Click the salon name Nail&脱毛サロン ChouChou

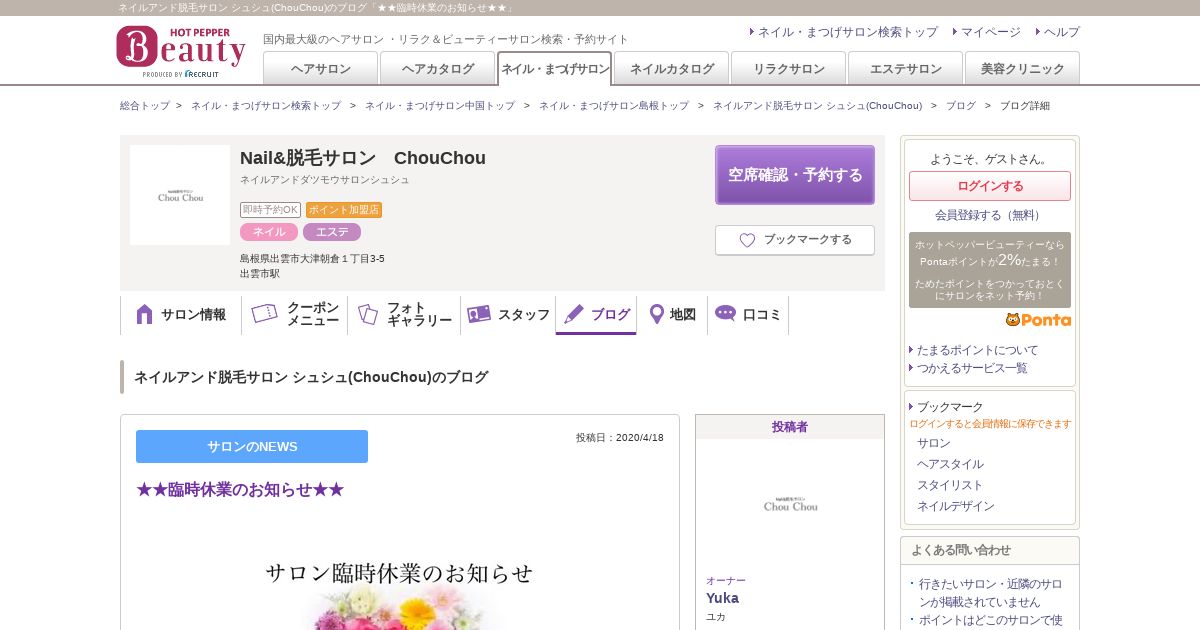tap(363, 158)
